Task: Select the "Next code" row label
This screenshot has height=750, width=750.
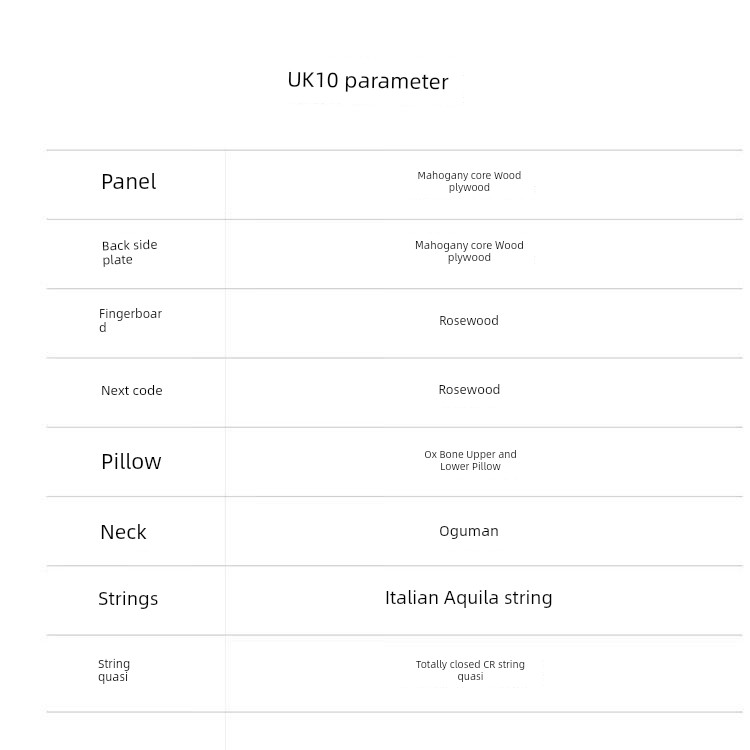Action: (x=131, y=391)
